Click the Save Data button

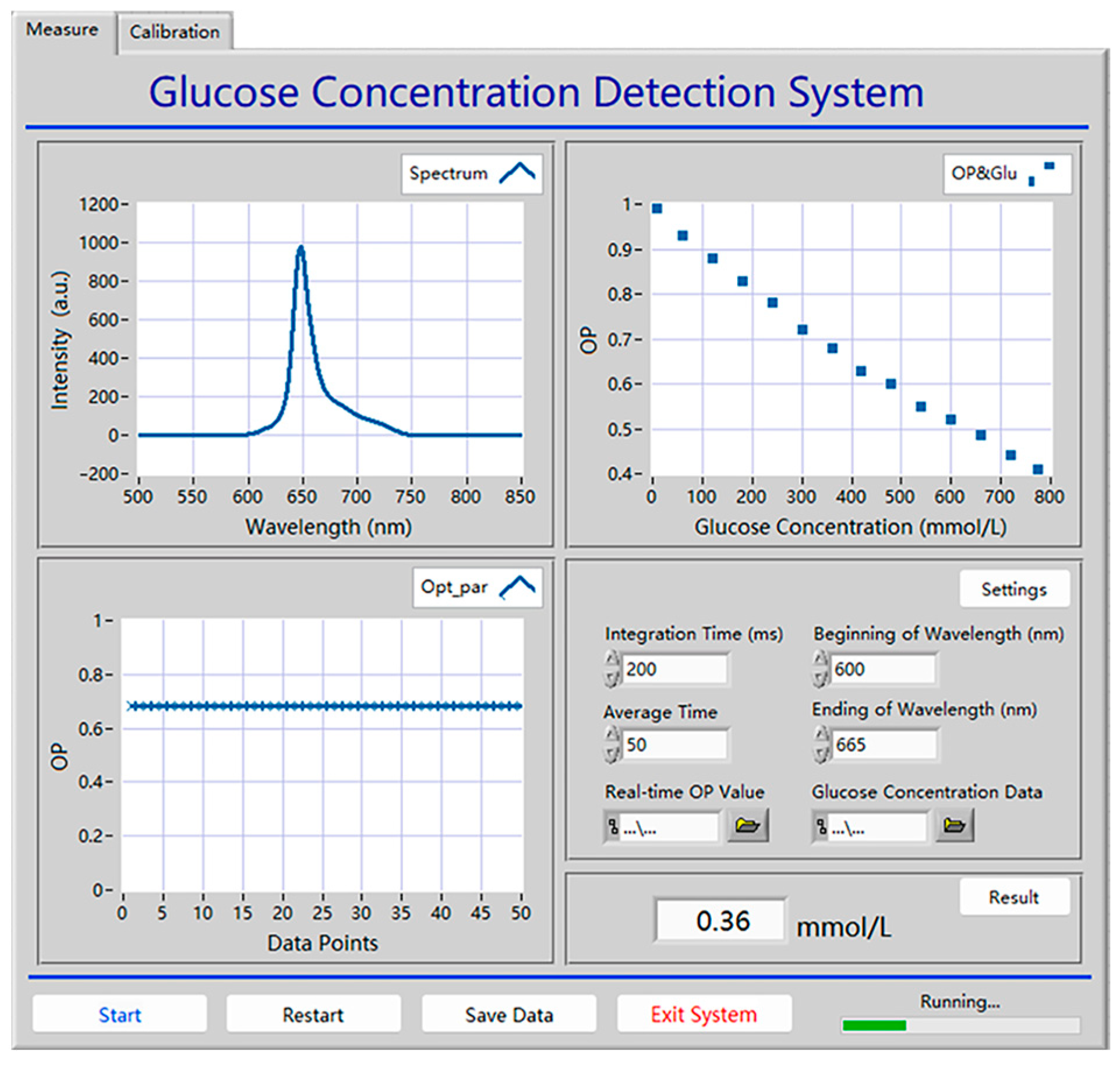508,1015
